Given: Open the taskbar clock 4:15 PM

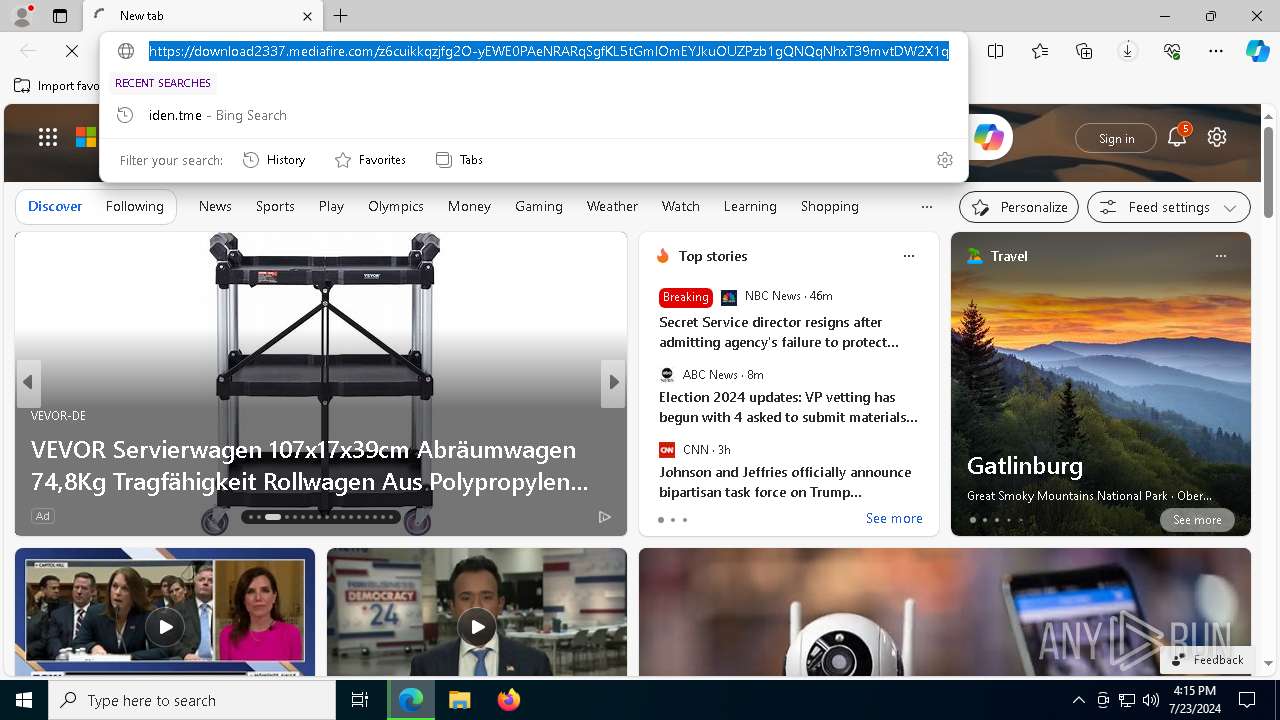Looking at the screenshot, I should [x=1194, y=700].
